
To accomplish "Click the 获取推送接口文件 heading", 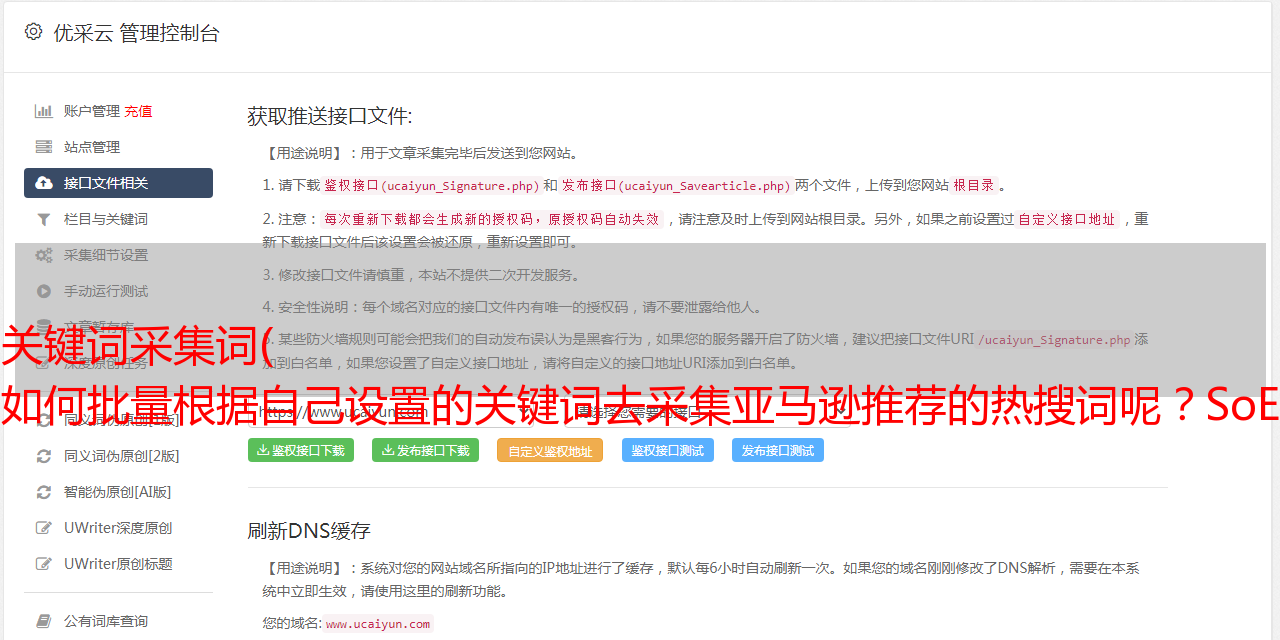I will 330,116.
